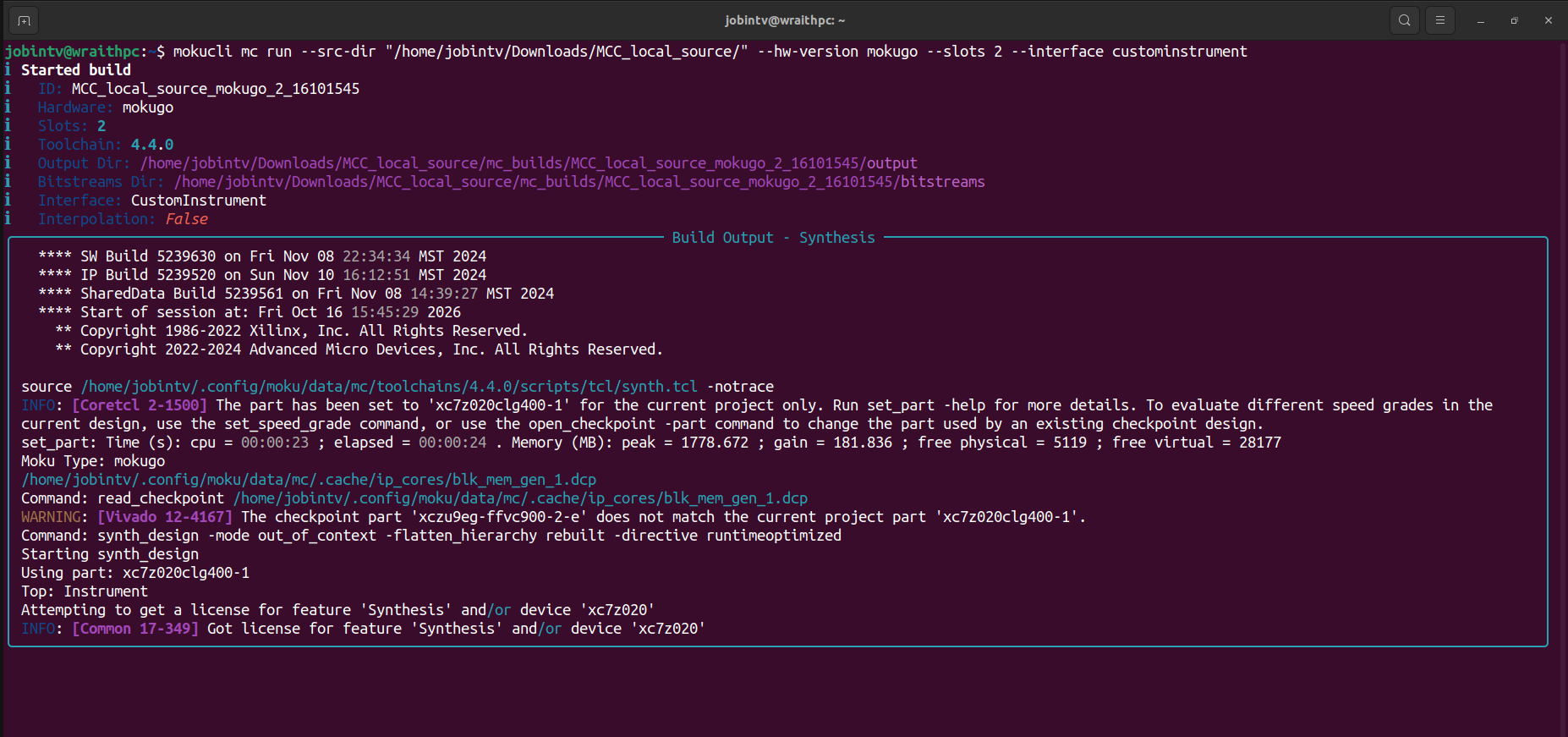Screen dimensions: 1568x737
Task: Click the window title jobintv@wraithpc: ~
Action: pyautogui.click(x=785, y=20)
